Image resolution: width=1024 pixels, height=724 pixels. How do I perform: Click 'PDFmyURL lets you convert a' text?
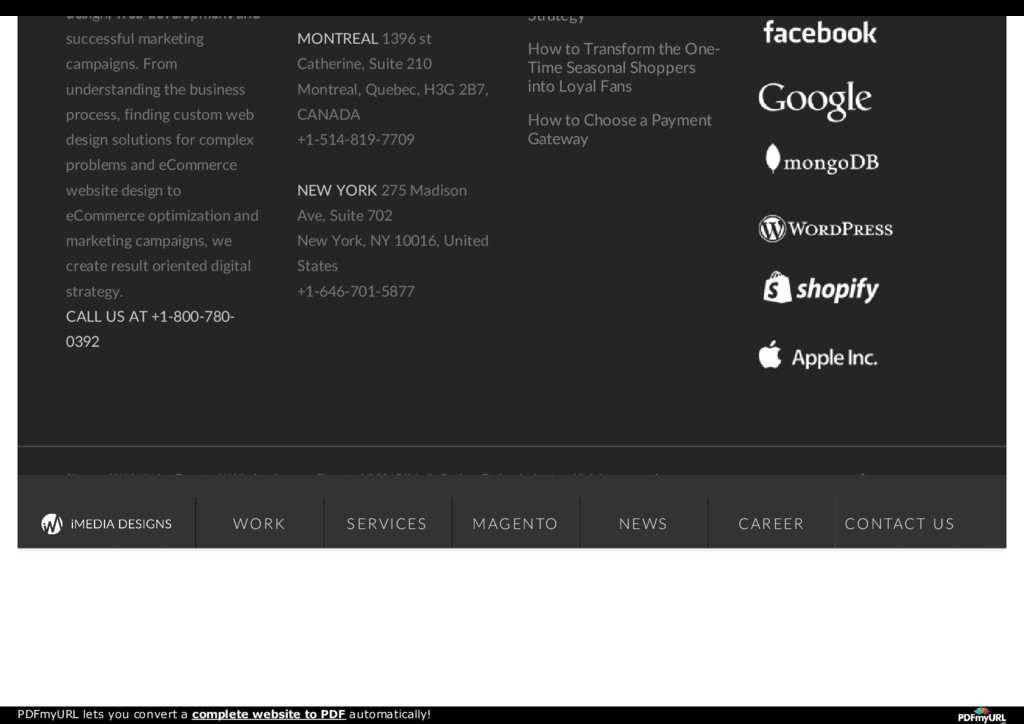103,714
